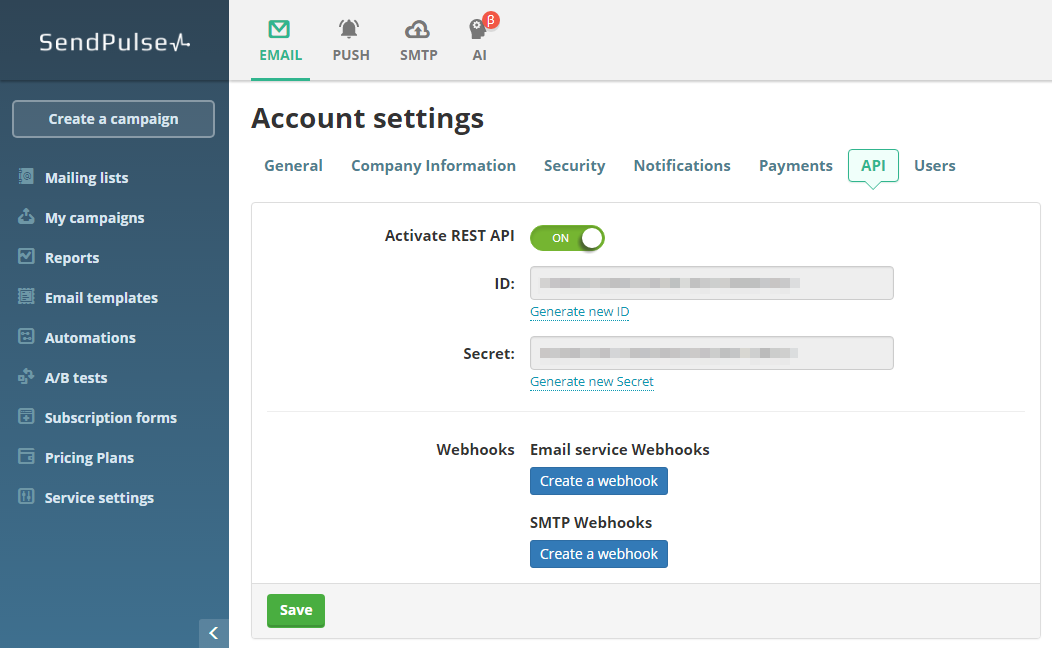Open Reports via its chart icon
The image size is (1052, 648).
(x=26, y=257)
